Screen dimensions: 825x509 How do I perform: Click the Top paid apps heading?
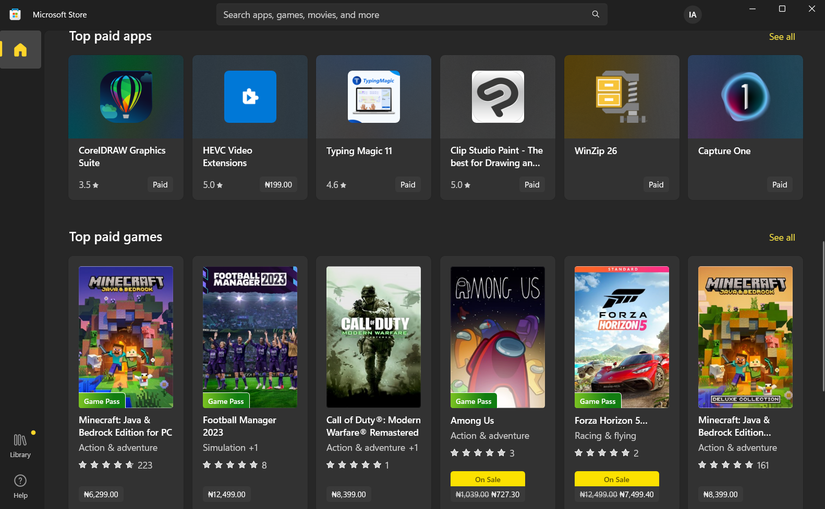[110, 36]
